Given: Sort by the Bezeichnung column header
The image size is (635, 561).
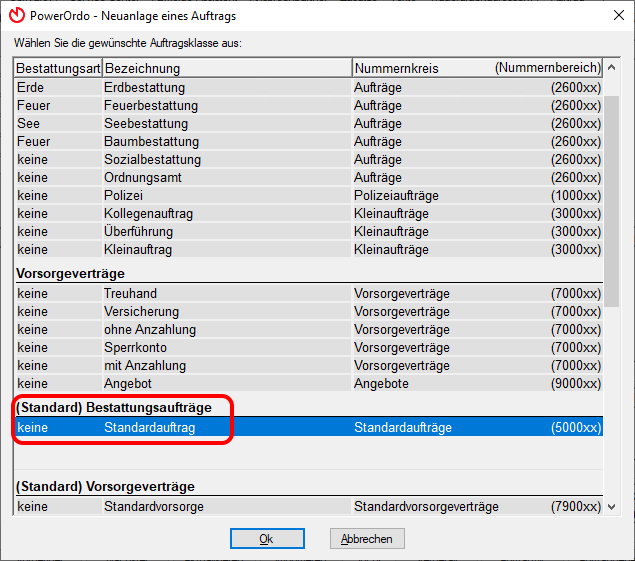Looking at the screenshot, I should 227,68.
